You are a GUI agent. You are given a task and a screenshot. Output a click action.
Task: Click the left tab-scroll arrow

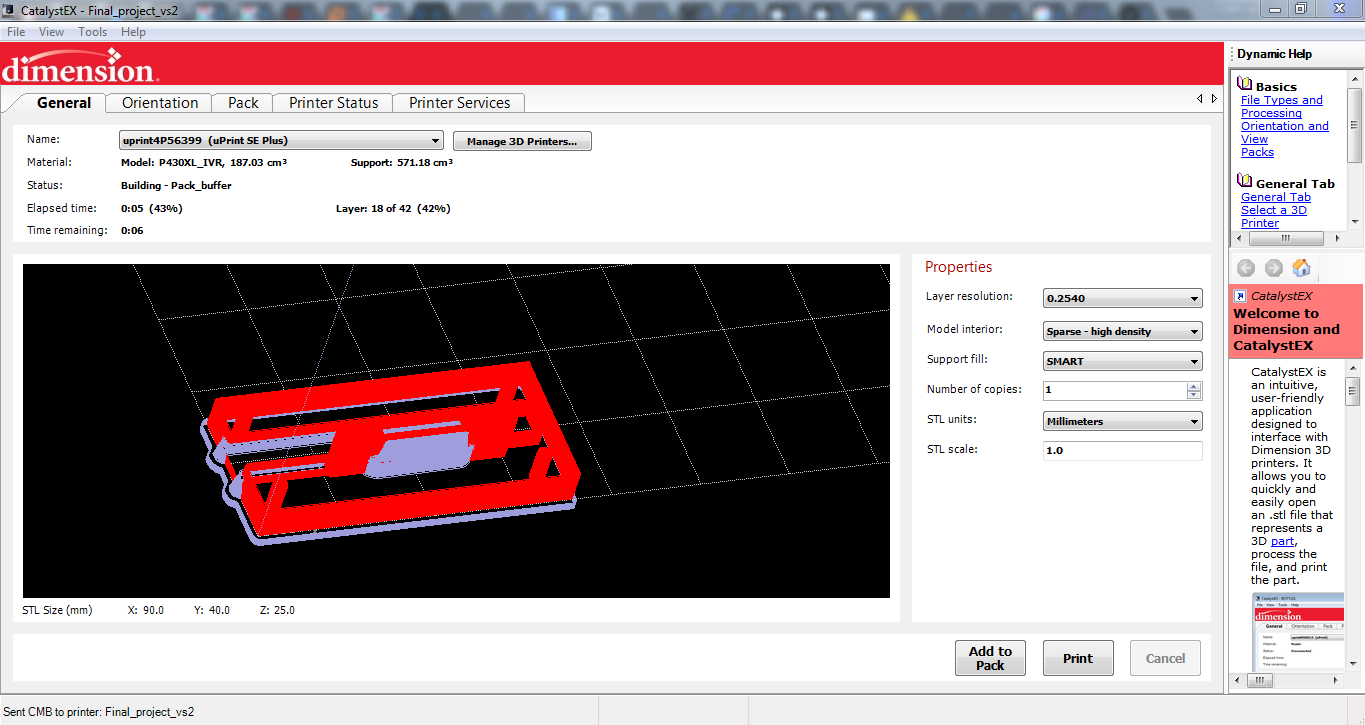(1200, 99)
